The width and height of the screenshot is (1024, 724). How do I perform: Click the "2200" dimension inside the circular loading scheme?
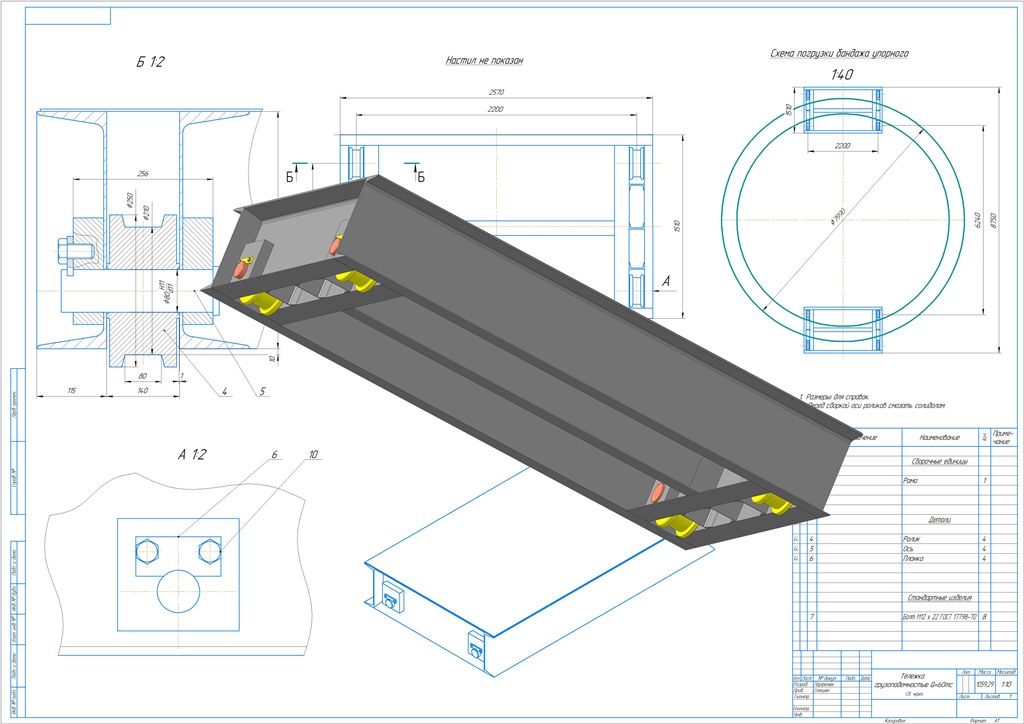(842, 146)
